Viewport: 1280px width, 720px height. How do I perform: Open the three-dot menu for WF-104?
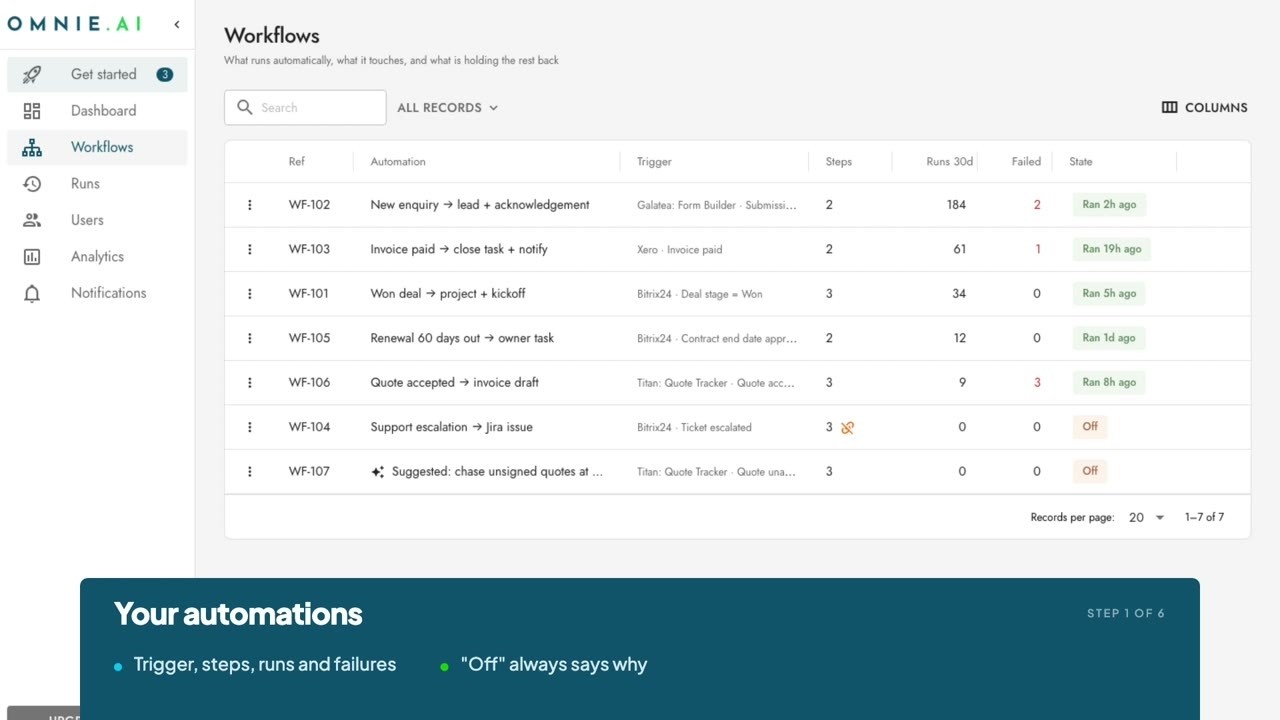[250, 427]
